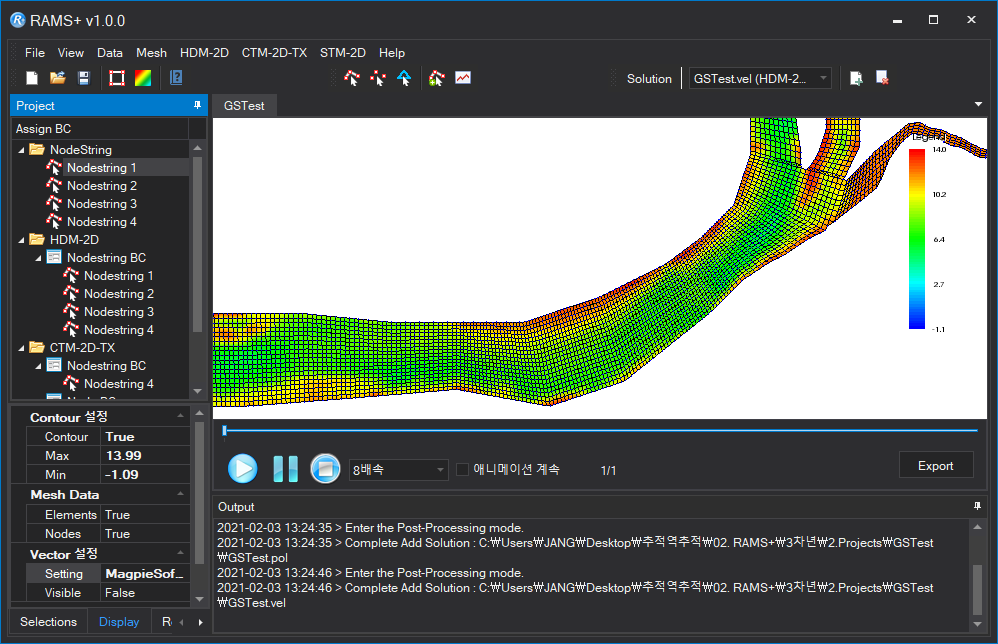Open the 8배속 playback speed dropdown
This screenshot has height=644, width=998.
point(398,470)
